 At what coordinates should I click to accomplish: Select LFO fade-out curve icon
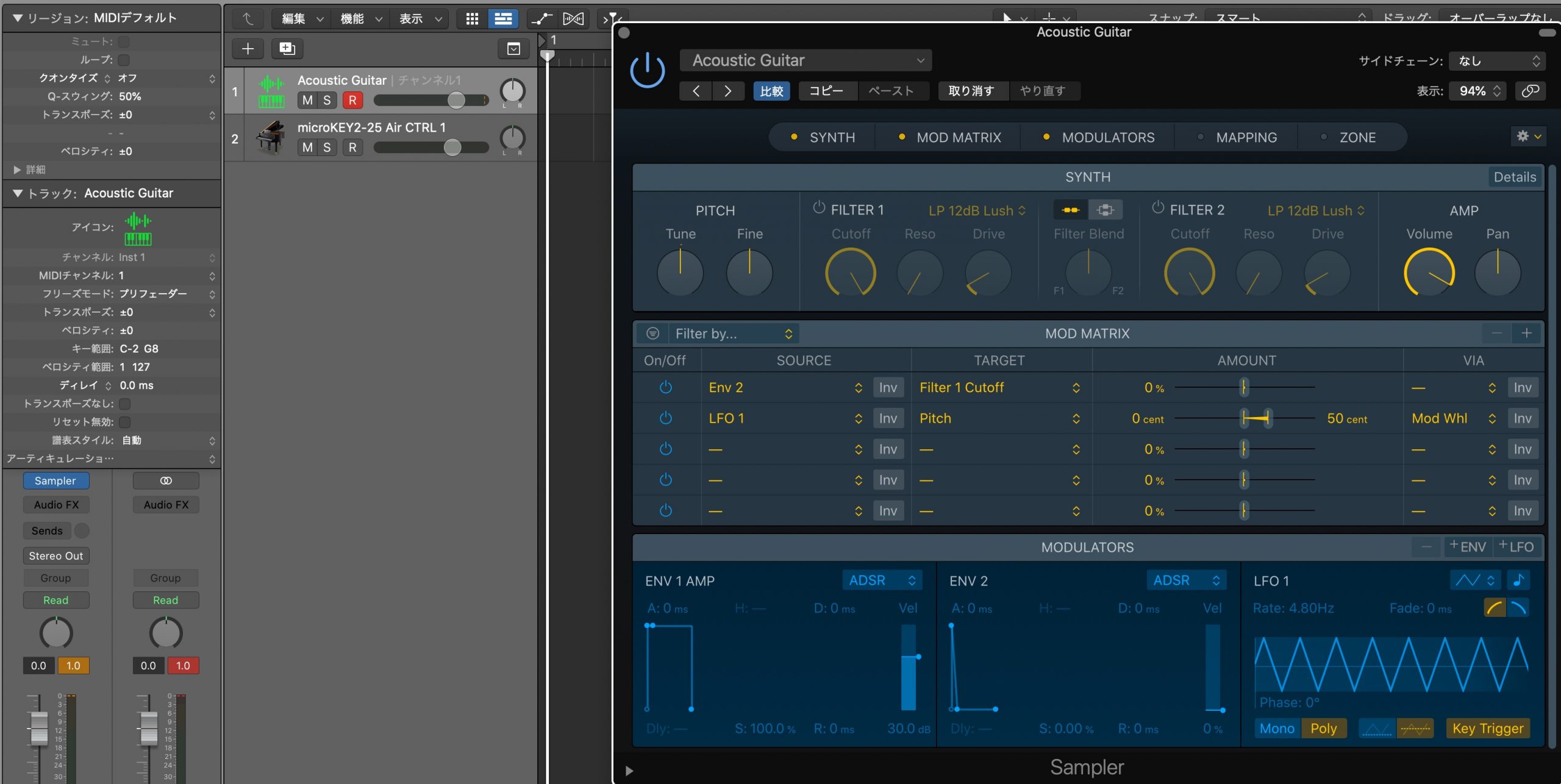click(1518, 607)
